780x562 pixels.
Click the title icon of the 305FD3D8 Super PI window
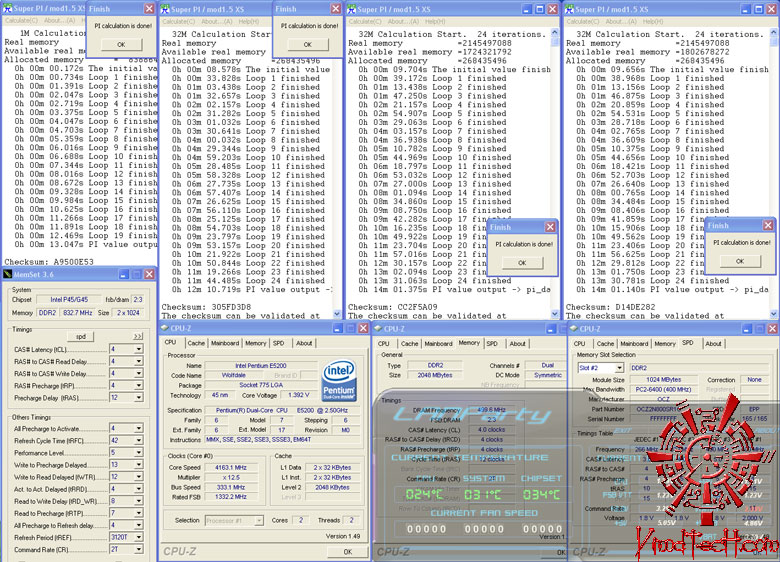pos(165,9)
